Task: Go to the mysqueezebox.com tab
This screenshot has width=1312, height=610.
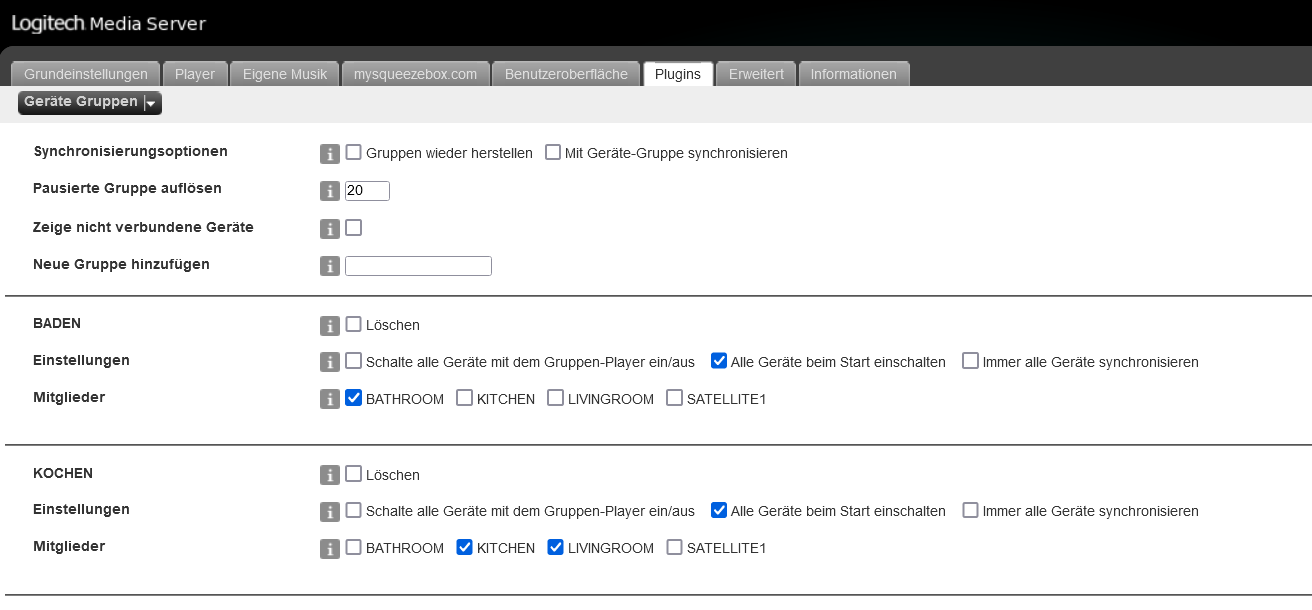Action: tap(416, 74)
